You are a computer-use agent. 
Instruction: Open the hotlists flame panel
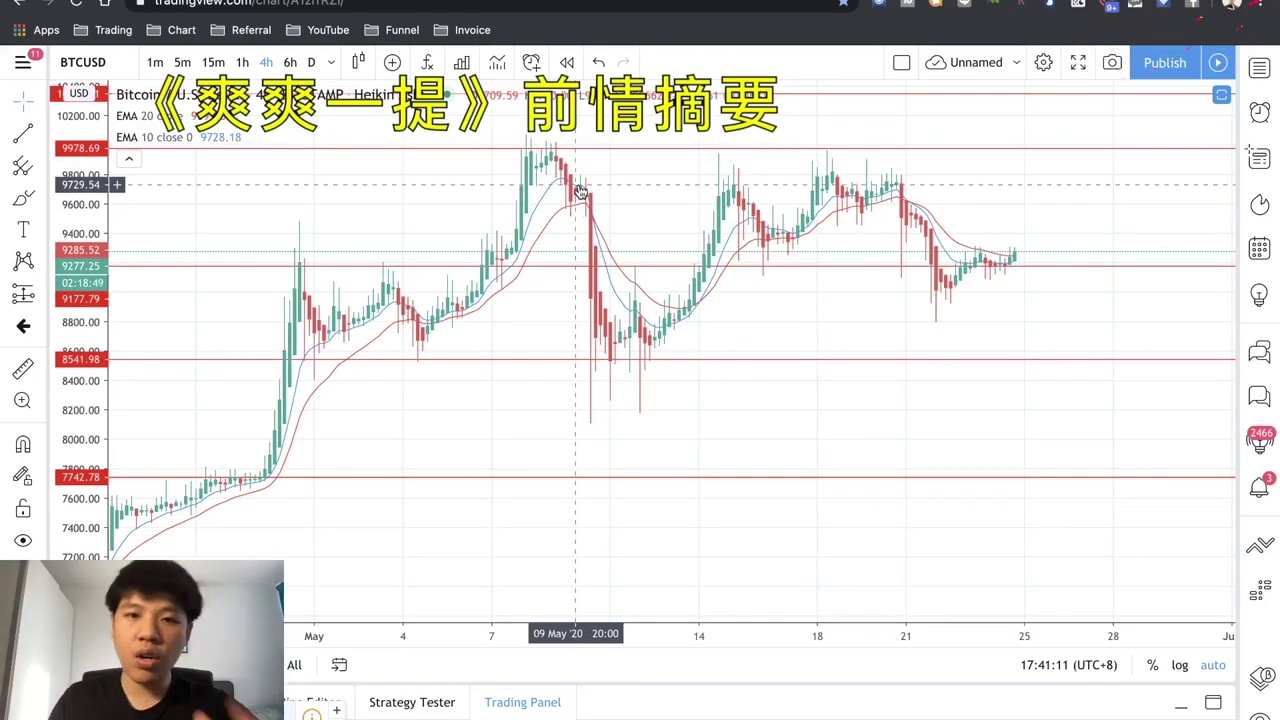click(x=1259, y=204)
